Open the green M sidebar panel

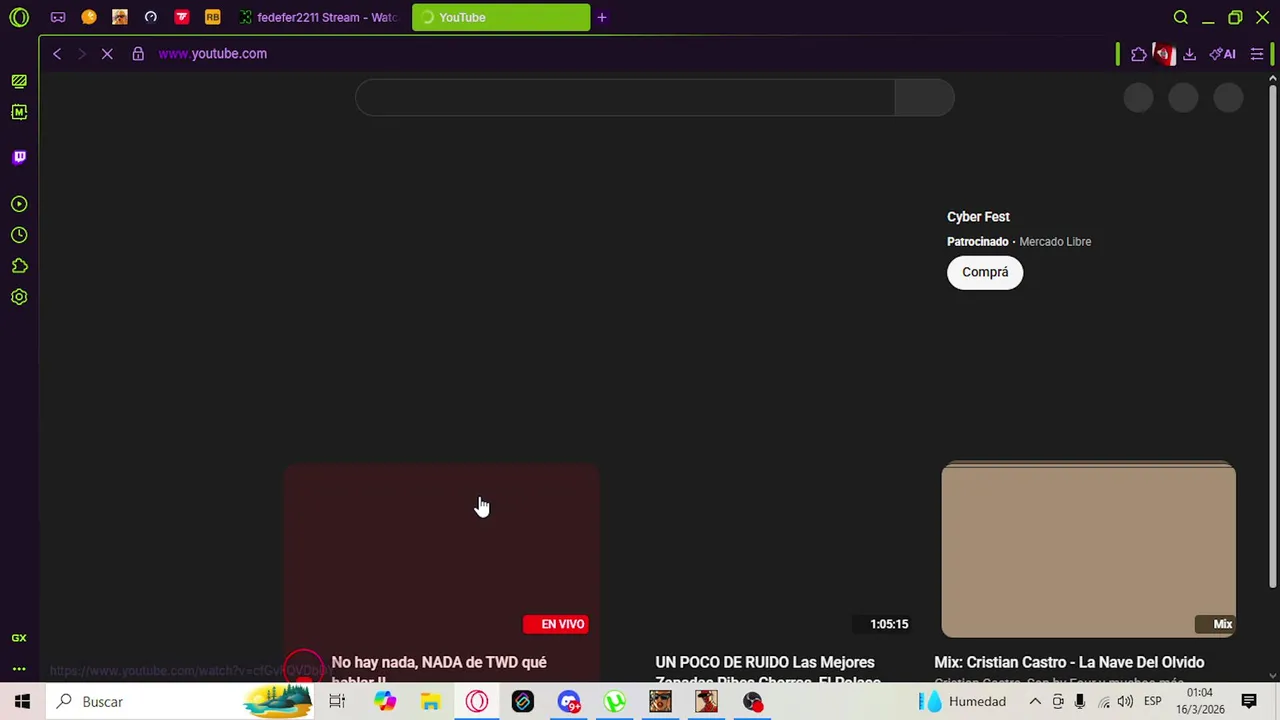pyautogui.click(x=19, y=112)
